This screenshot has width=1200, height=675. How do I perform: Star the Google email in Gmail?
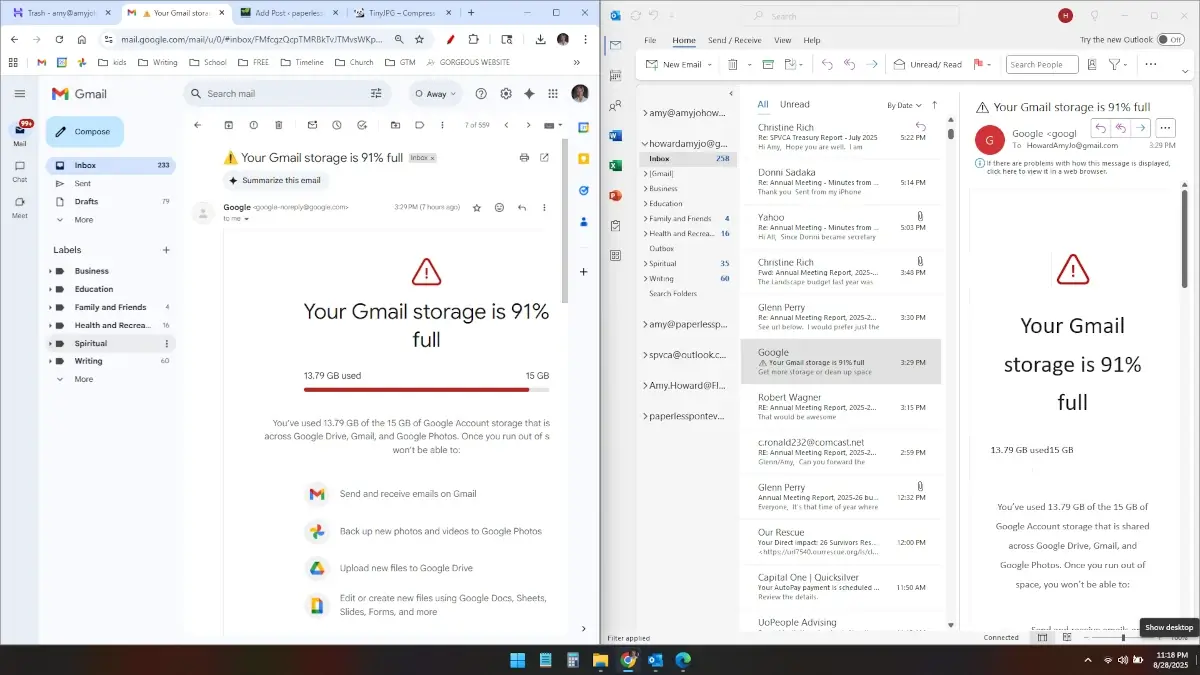(477, 208)
